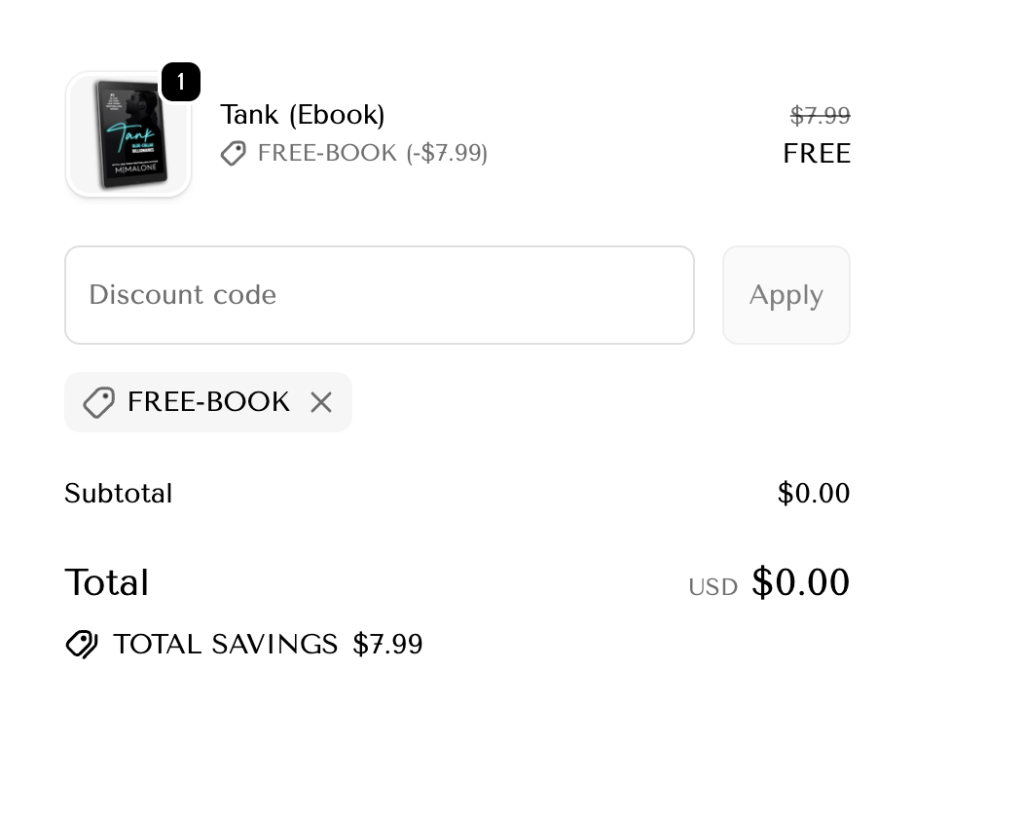The image size is (1024, 818).
Task: Click the FREE-BOOK (-$7.99) discount text
Action: pos(372,153)
